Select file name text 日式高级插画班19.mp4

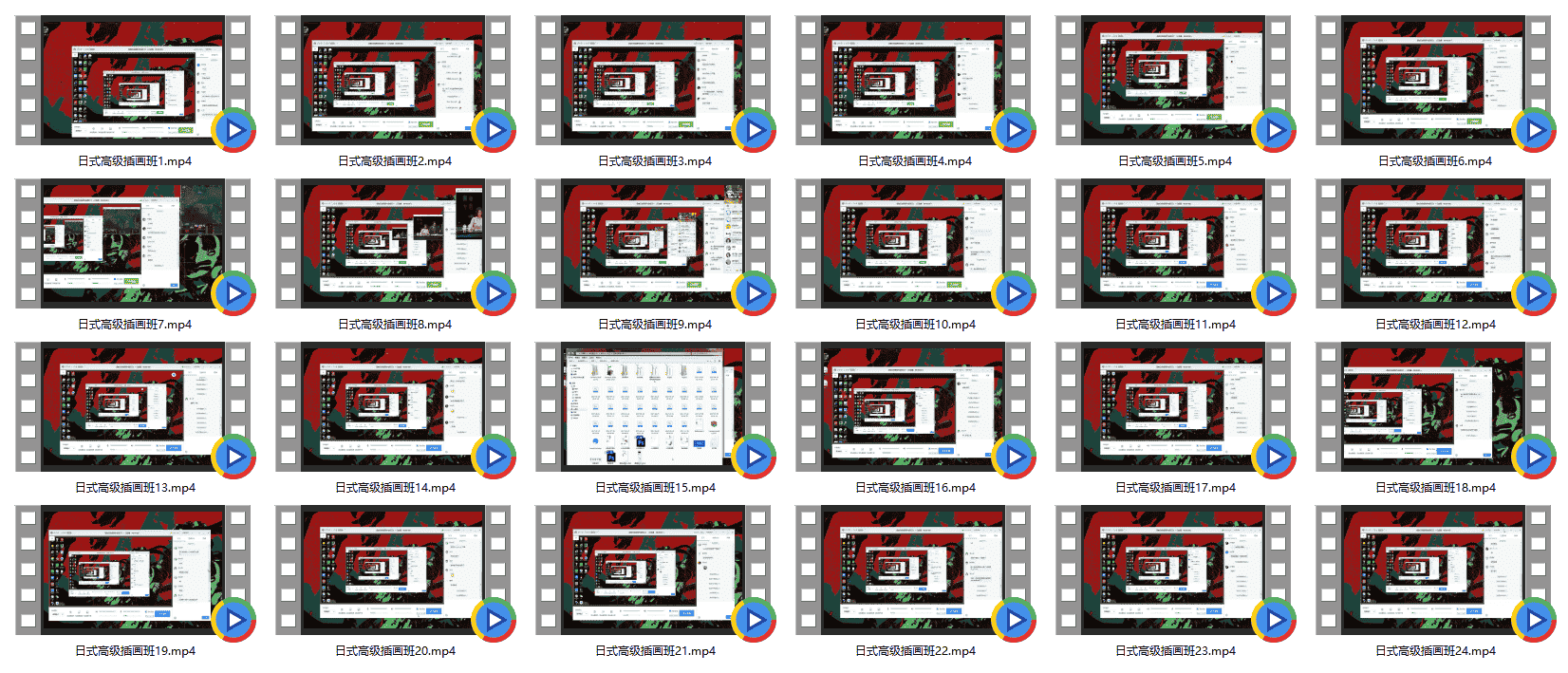click(x=135, y=651)
